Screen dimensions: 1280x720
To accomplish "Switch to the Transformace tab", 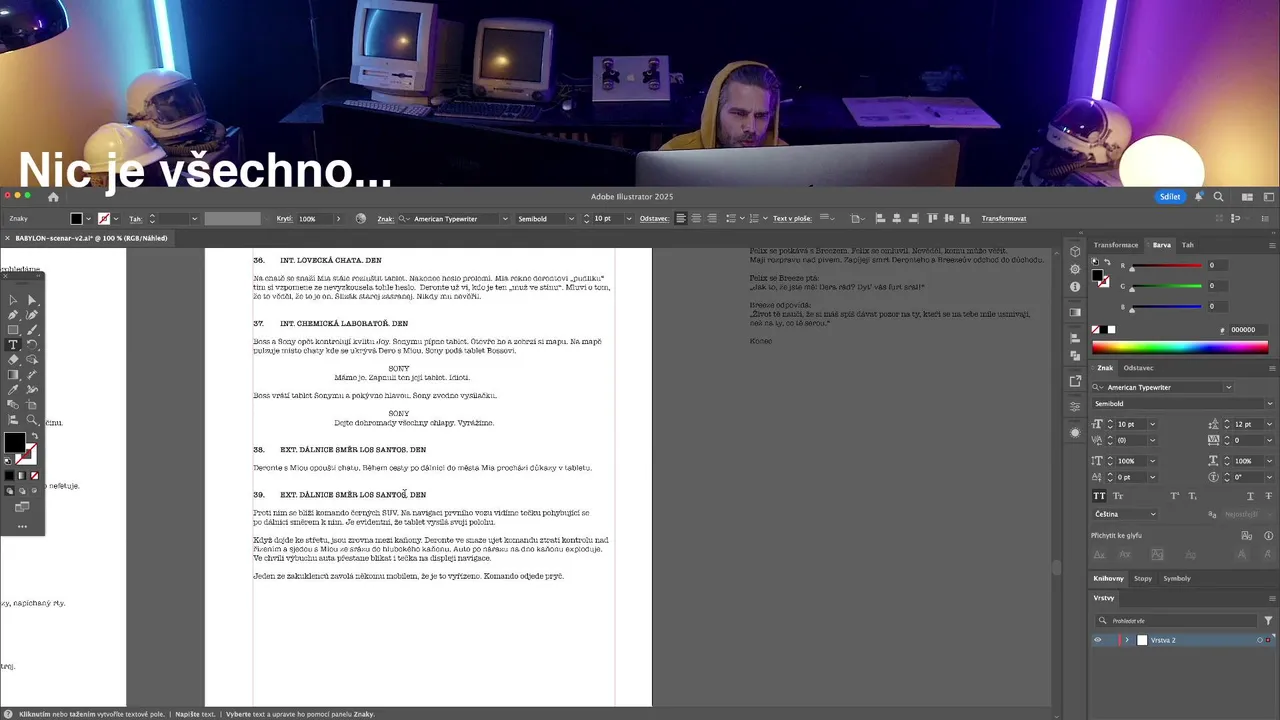I will point(1116,245).
